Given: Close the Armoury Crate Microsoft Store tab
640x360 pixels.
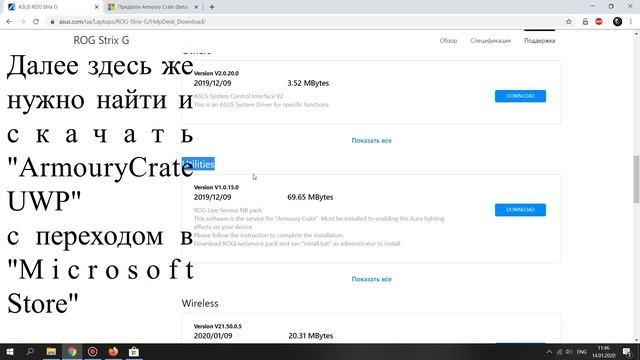Looking at the screenshot, I should 196,7.
